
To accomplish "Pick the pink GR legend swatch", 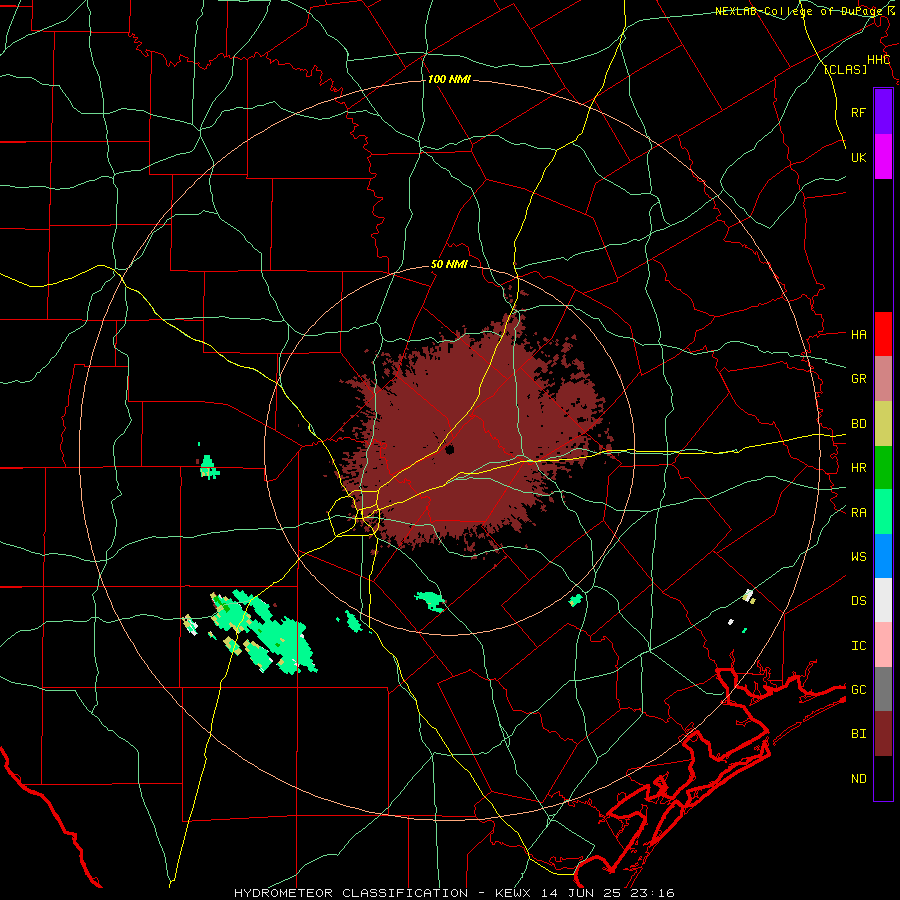I will tap(883, 378).
